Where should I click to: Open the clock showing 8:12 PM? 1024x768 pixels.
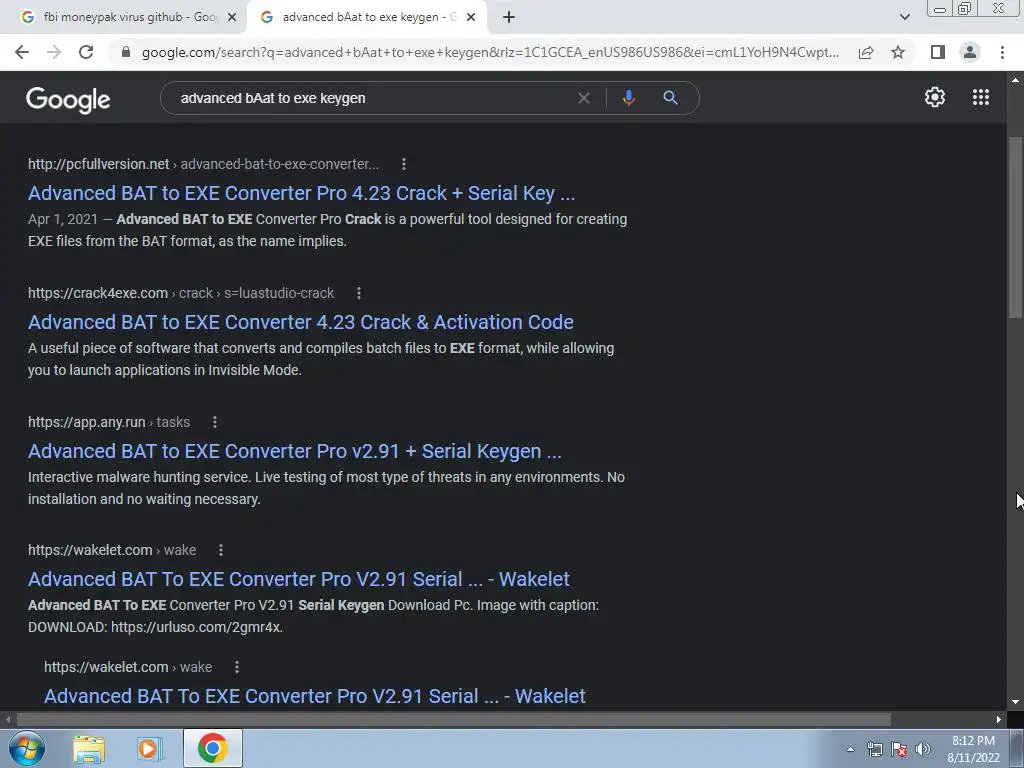point(973,749)
